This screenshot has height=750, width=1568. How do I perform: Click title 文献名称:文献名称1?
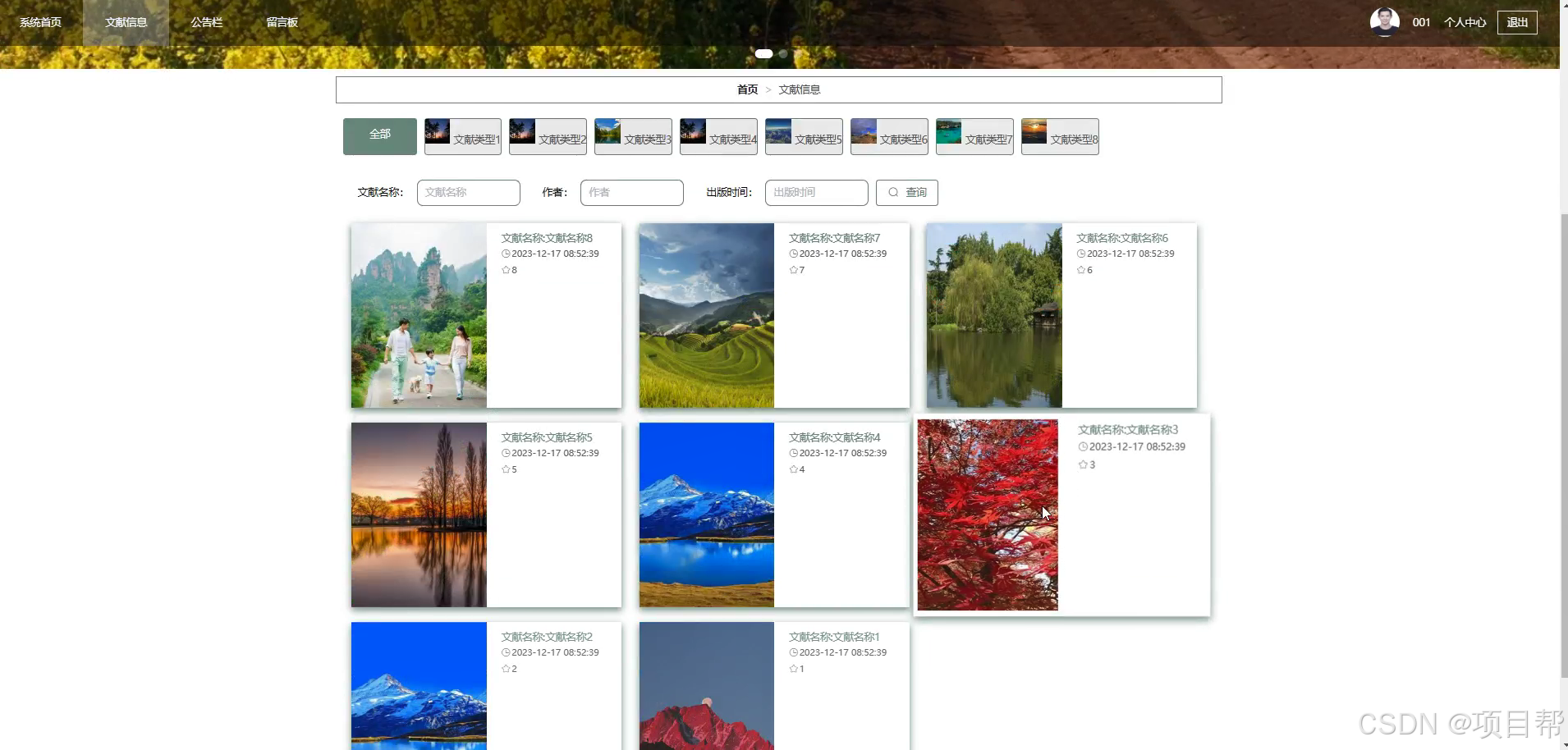click(835, 637)
